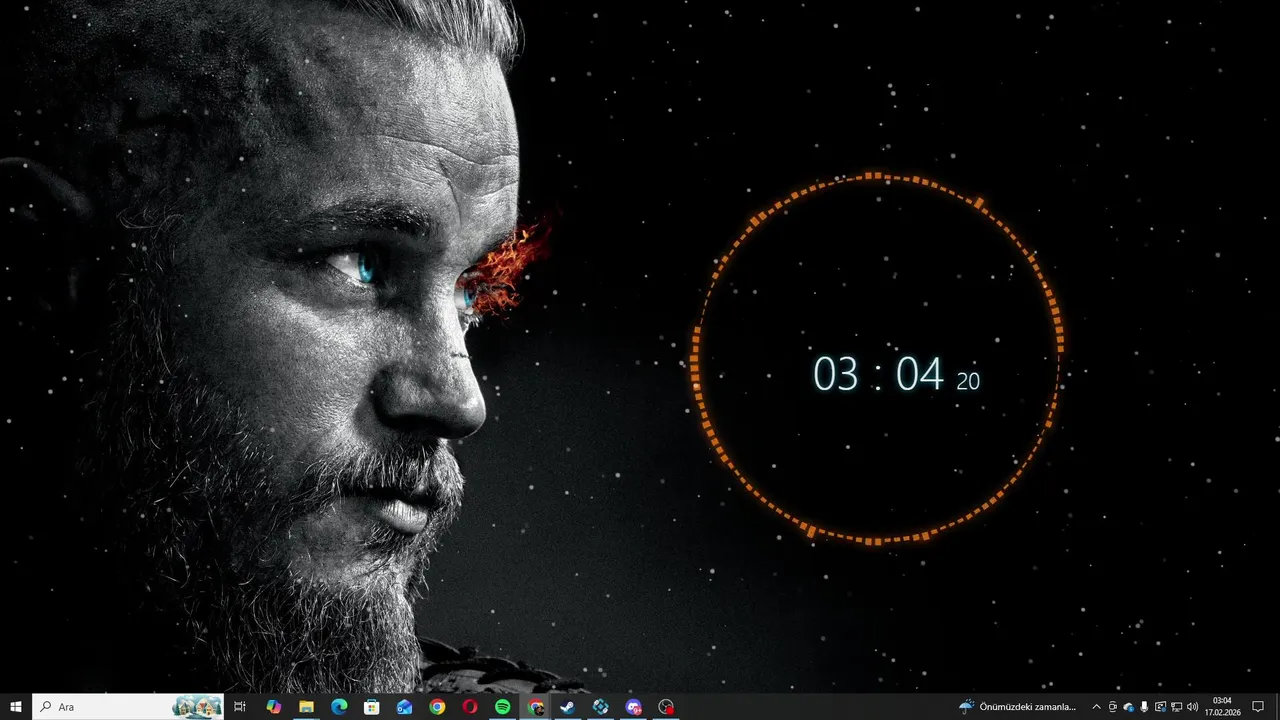
Task: Launch Microsoft Edge browser
Action: (x=339, y=707)
